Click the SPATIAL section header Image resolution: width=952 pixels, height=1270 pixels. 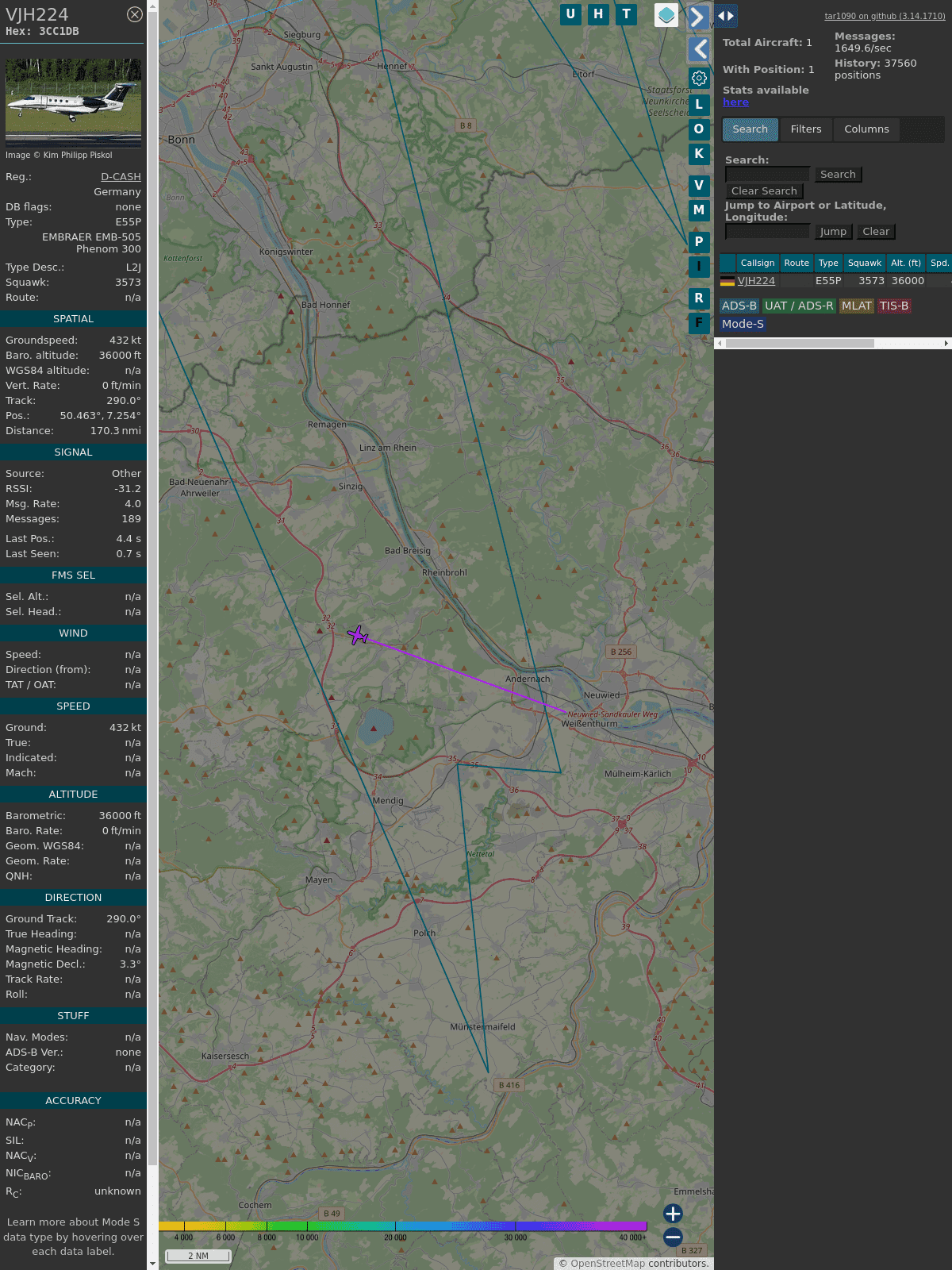73,319
